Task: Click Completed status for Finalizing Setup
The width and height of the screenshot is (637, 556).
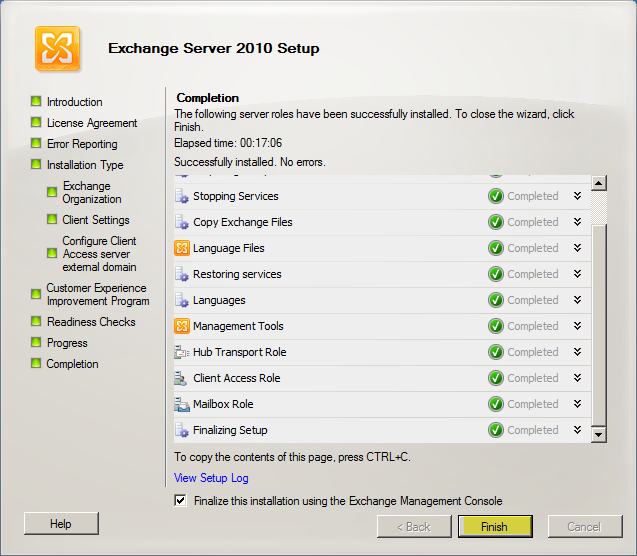Action: click(x=533, y=430)
